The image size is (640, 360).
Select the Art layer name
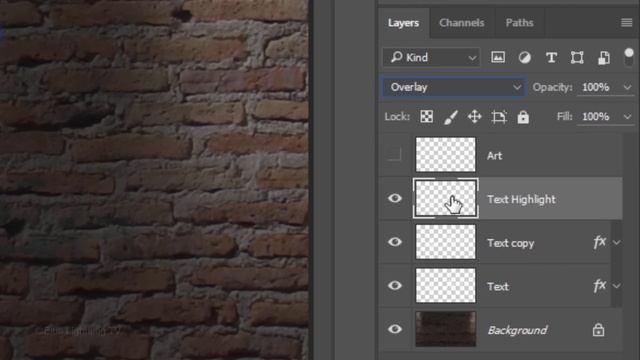click(x=494, y=156)
